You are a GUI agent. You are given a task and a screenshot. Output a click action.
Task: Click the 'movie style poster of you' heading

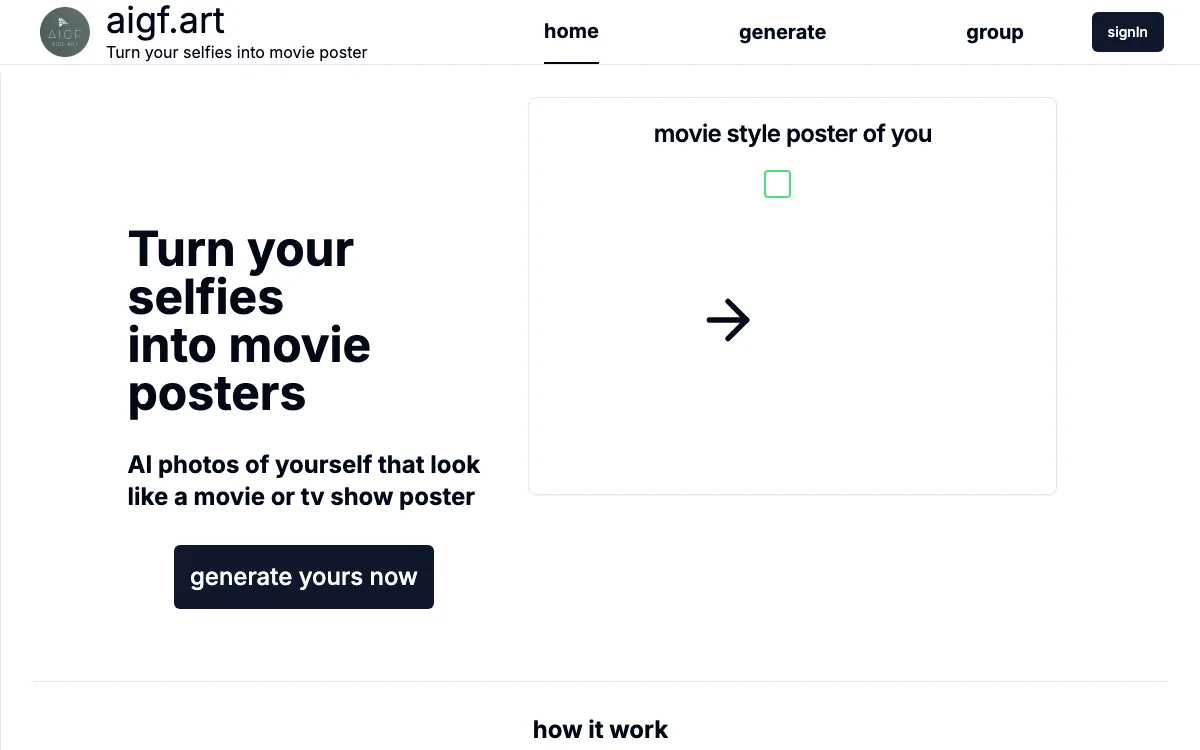pos(792,134)
